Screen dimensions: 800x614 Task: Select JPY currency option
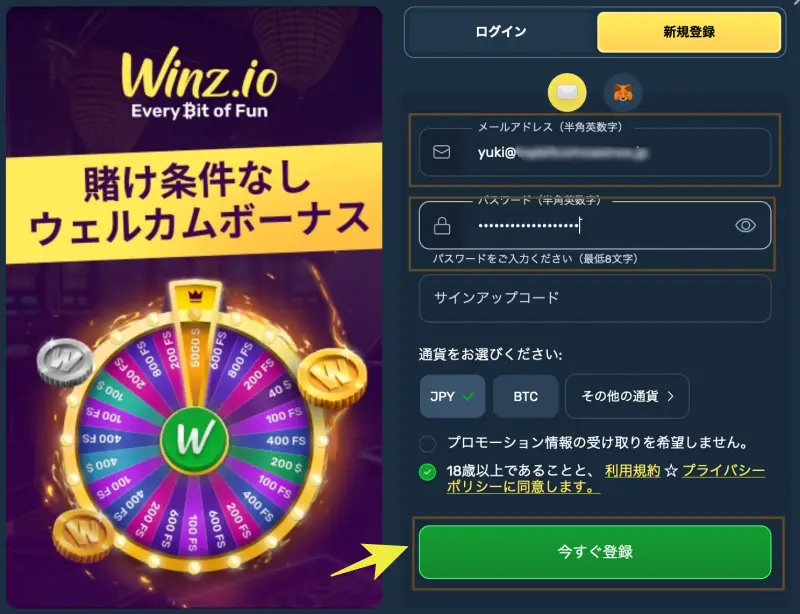[x=453, y=396]
